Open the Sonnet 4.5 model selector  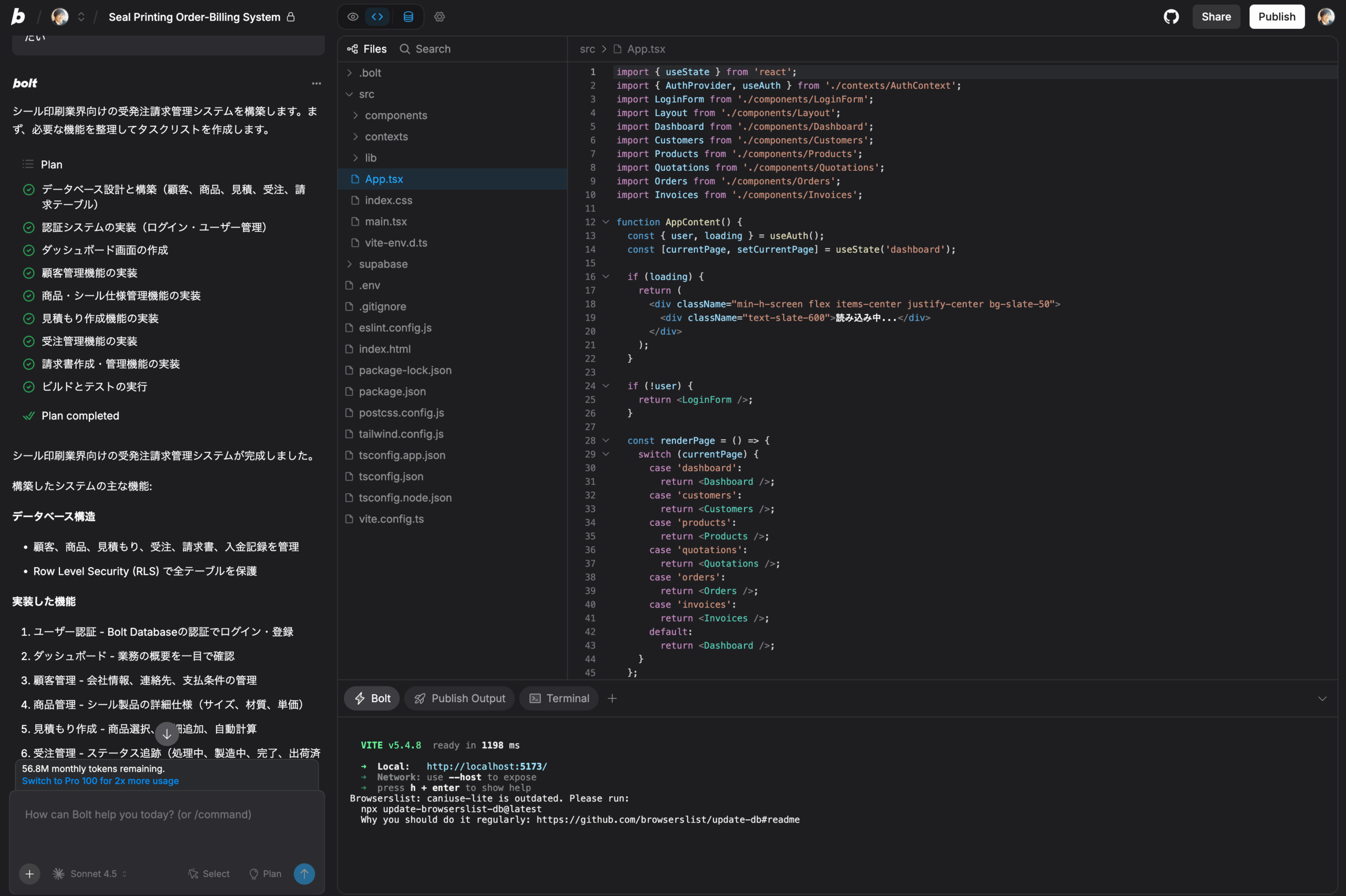click(x=90, y=873)
